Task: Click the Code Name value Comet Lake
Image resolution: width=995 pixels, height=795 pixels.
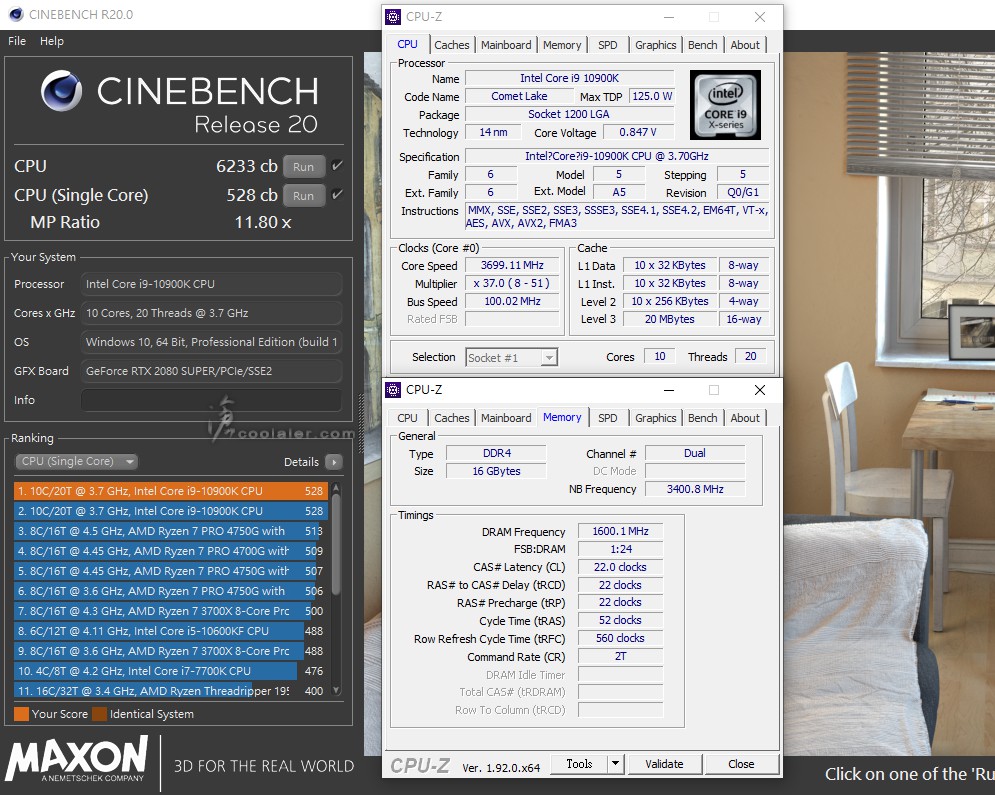Action: click(519, 96)
